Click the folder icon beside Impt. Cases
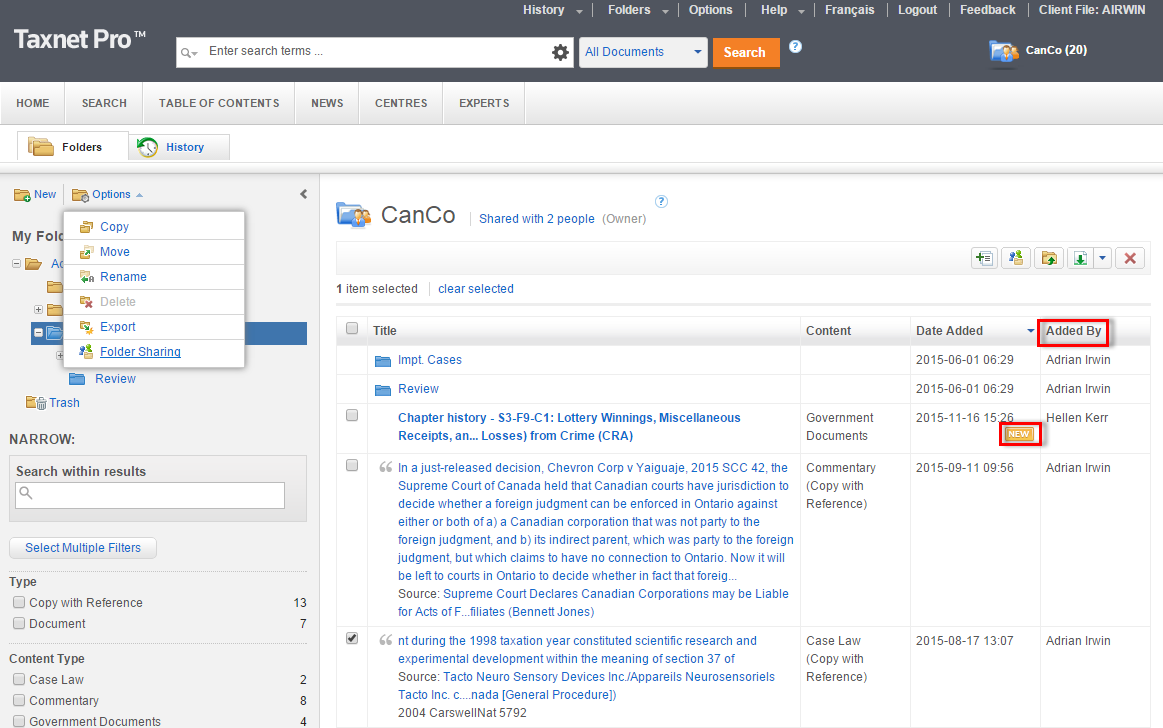1163x728 pixels. (383, 360)
